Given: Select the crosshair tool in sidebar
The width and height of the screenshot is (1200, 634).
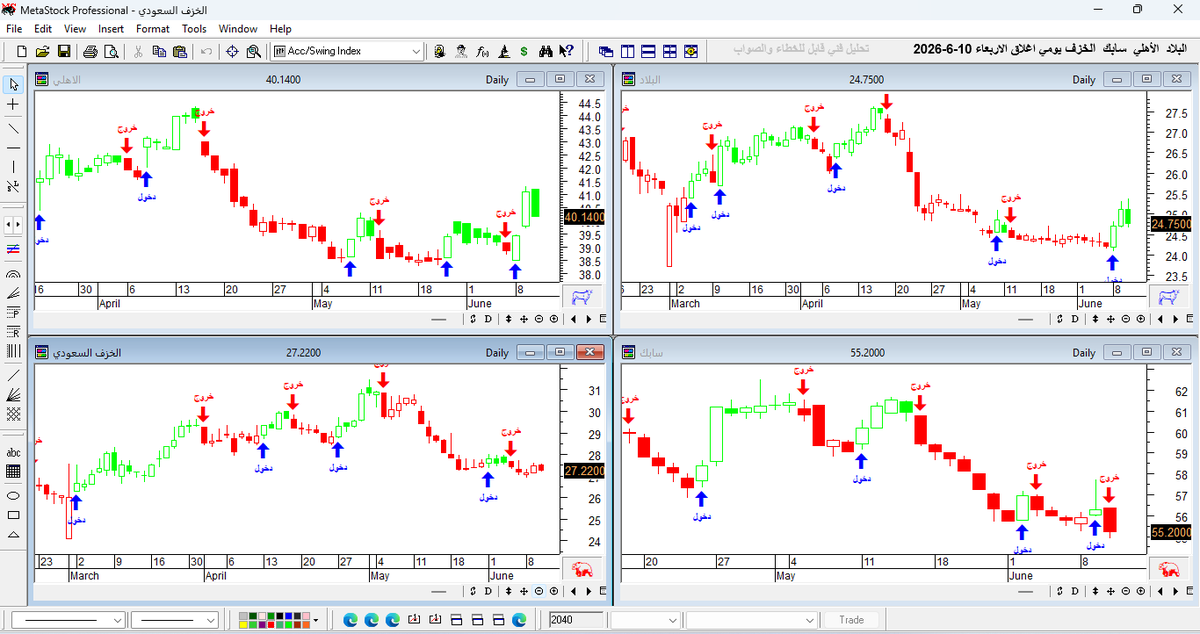Looking at the screenshot, I should click(13, 104).
